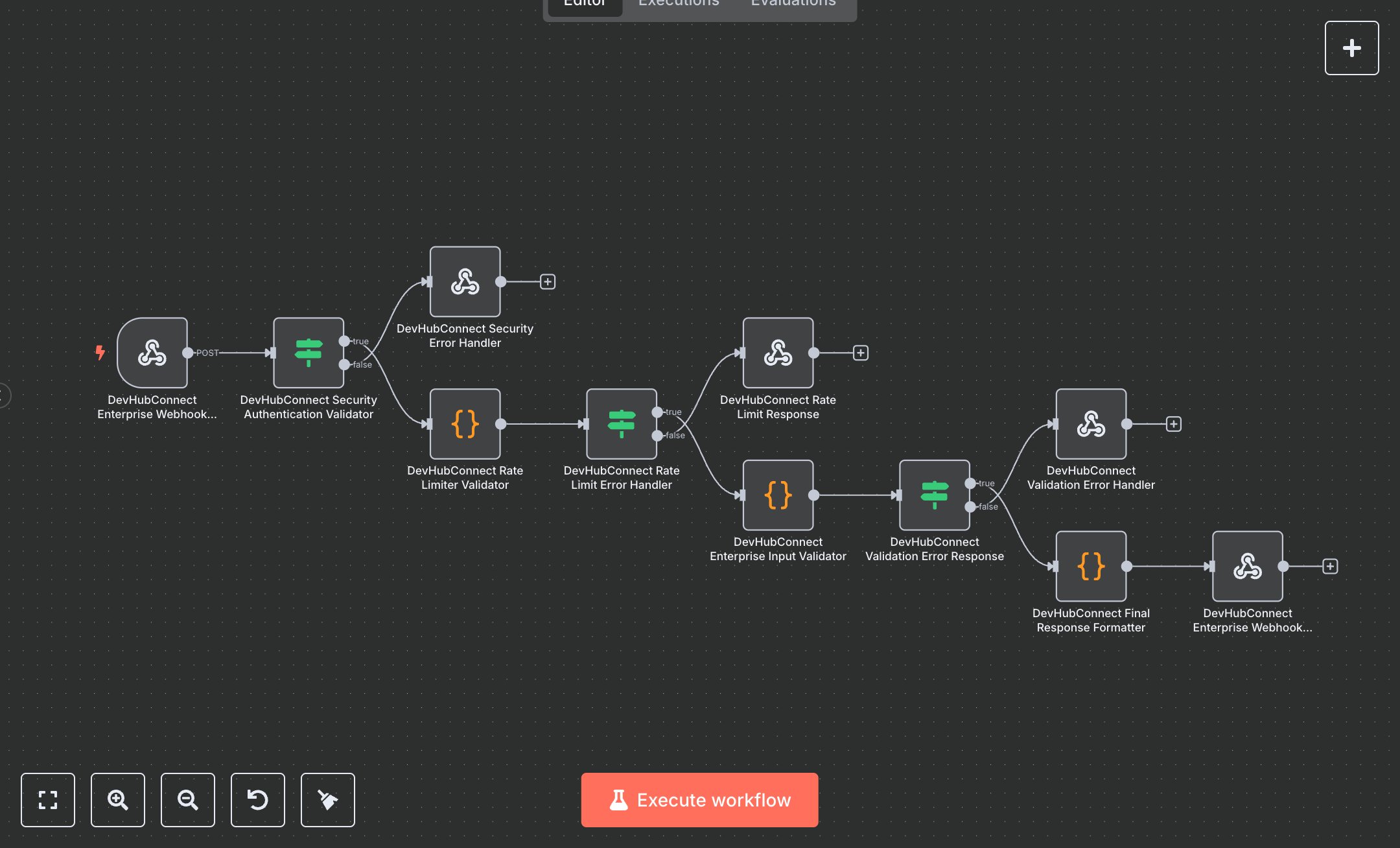Open the DevHubConnect Validation Error Handler node
Viewport: 1400px width, 848px height.
point(1091,424)
